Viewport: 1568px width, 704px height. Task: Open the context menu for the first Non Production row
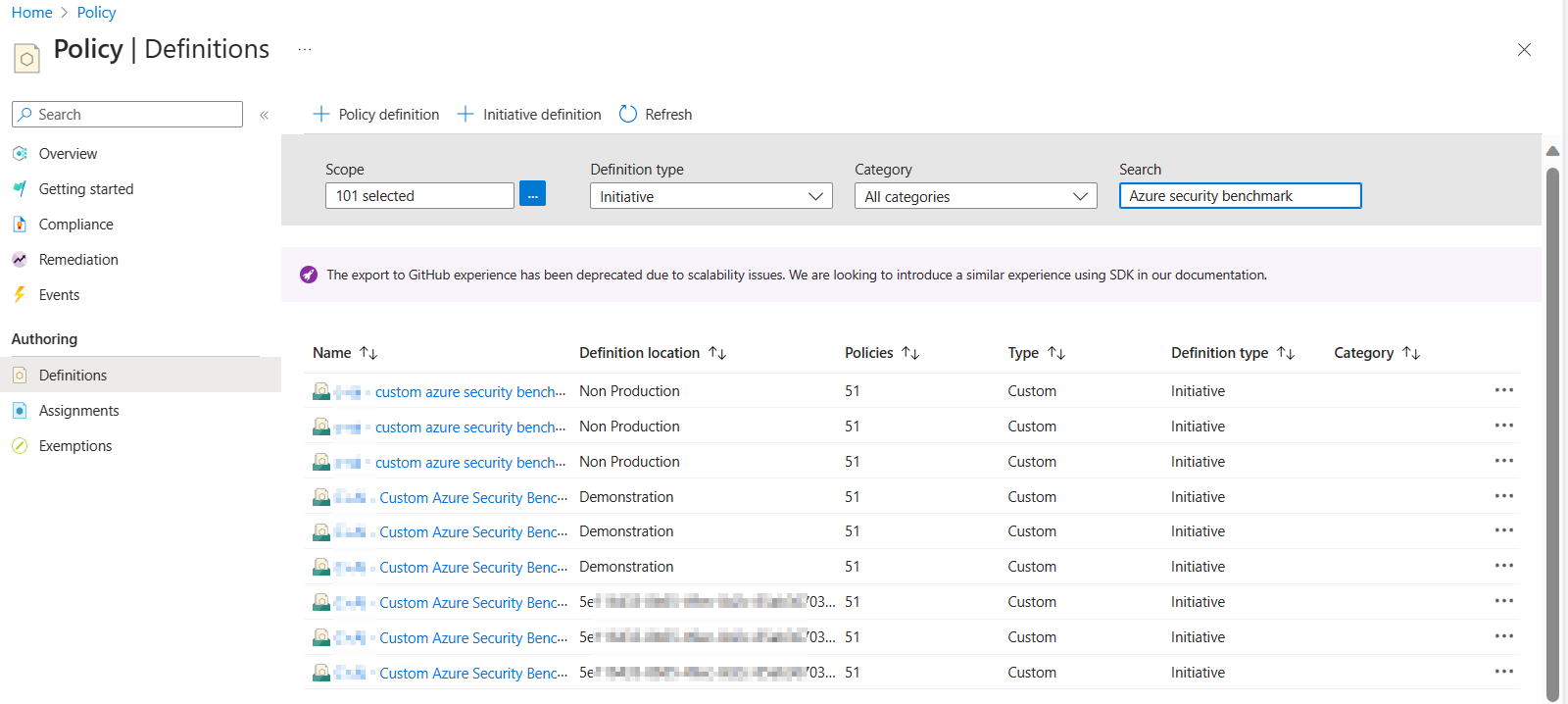point(1504,390)
